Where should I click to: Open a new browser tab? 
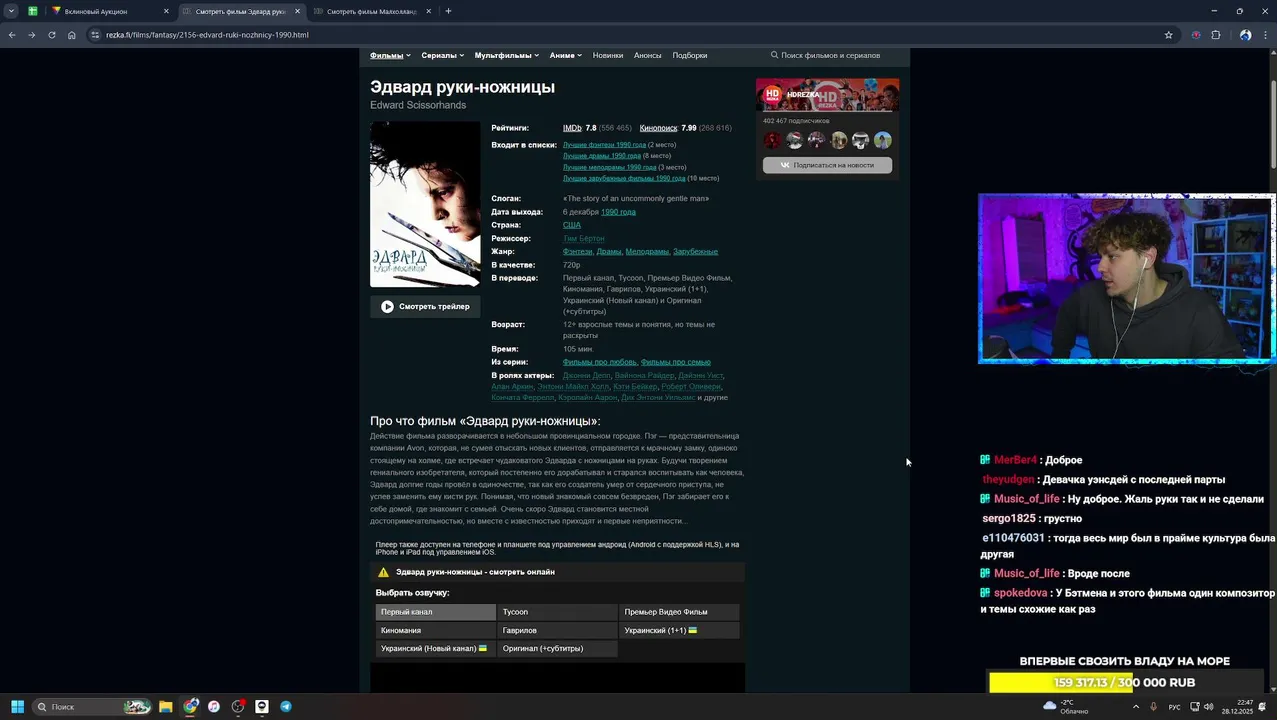pyautogui.click(x=448, y=11)
